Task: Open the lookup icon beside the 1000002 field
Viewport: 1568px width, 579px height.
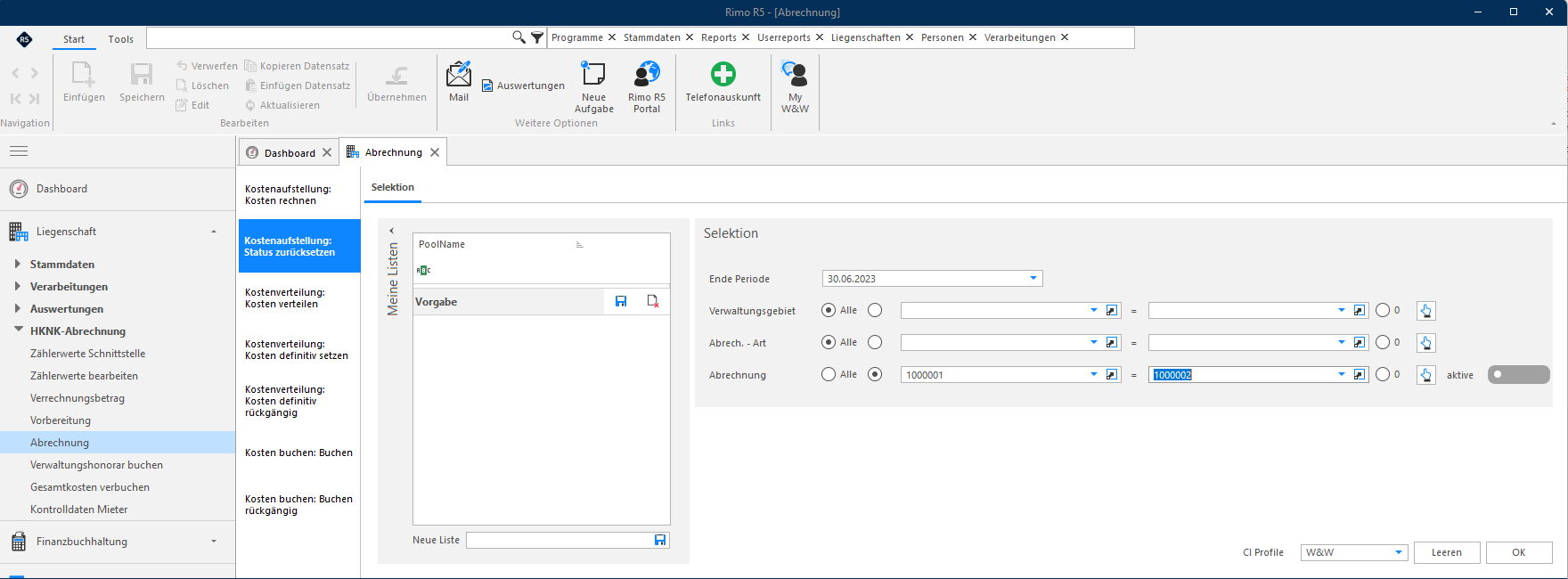Action: tap(1360, 375)
